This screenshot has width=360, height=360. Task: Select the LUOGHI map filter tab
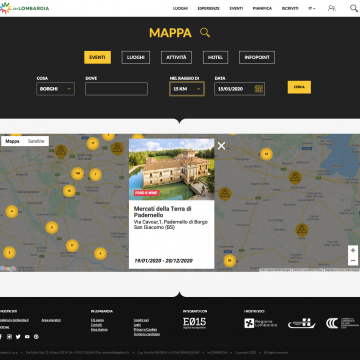(136, 57)
